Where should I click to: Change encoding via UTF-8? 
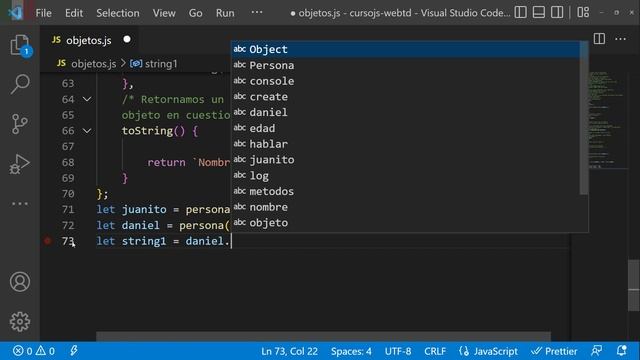(398, 351)
